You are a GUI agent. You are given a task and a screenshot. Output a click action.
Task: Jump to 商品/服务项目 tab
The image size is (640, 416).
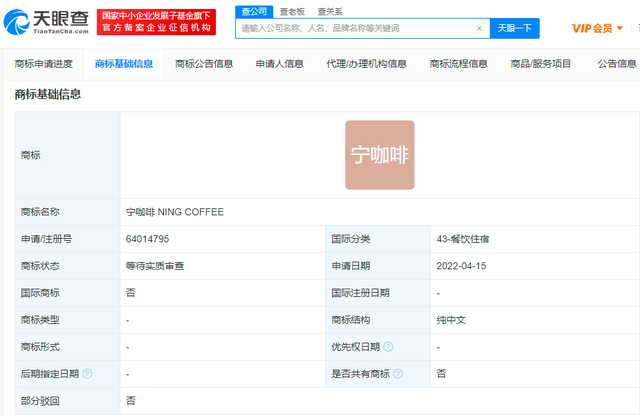pyautogui.click(x=542, y=64)
